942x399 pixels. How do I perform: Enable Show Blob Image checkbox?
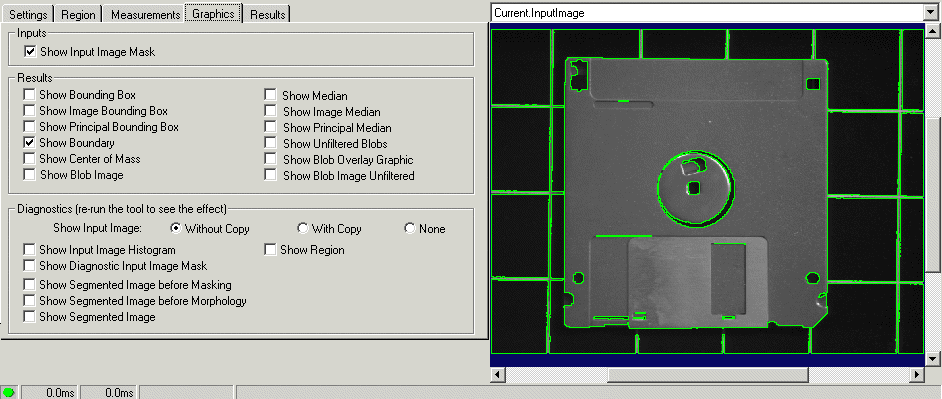[29, 175]
